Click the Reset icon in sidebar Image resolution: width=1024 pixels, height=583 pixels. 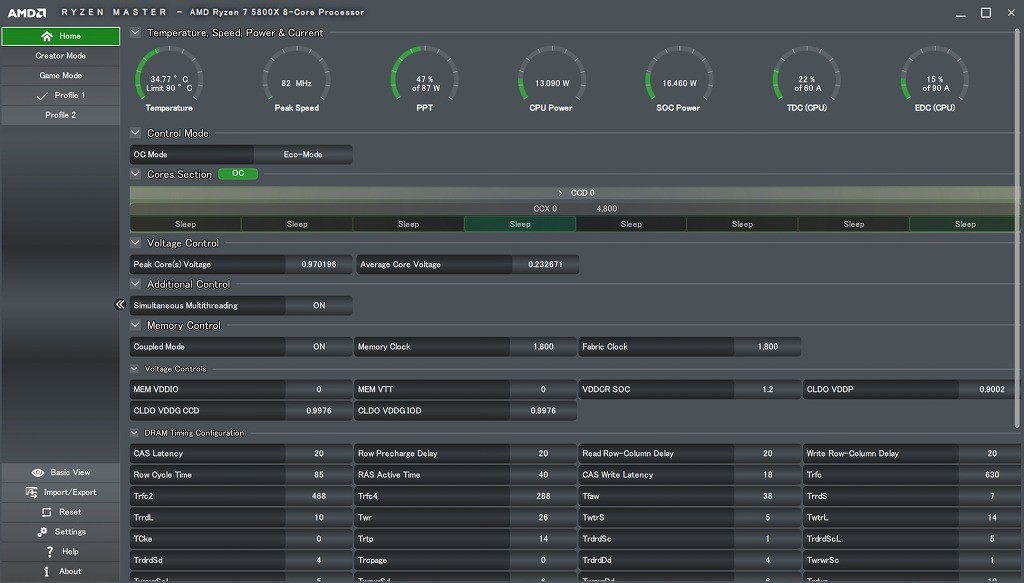pyautogui.click(x=46, y=512)
